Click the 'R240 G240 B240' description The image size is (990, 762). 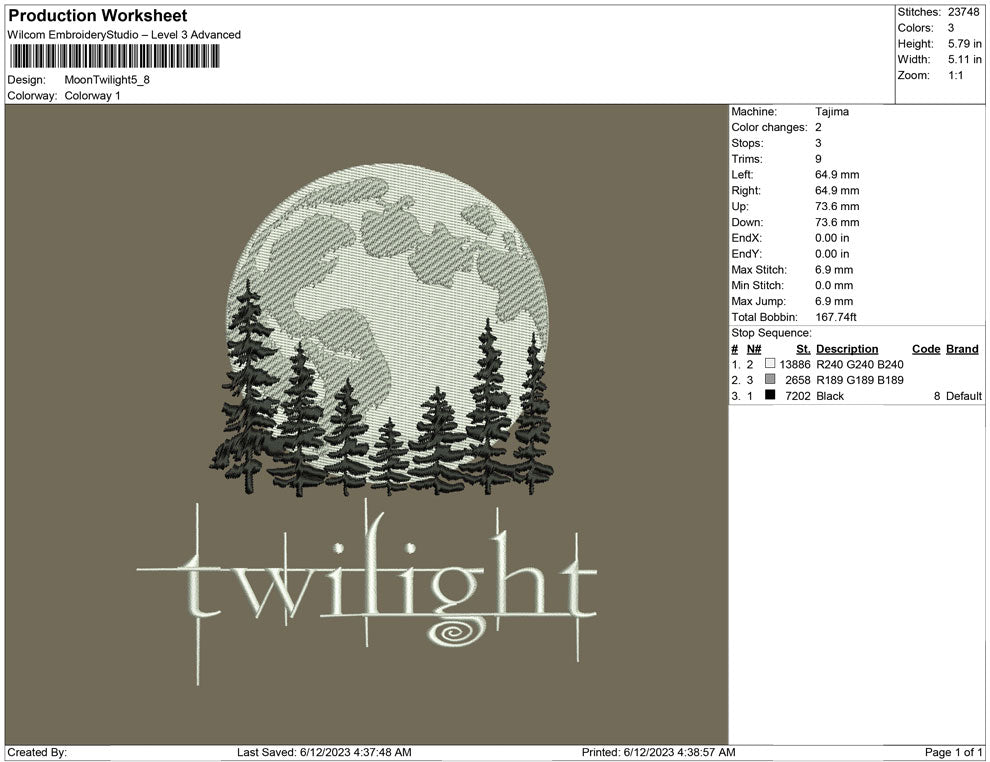(859, 364)
